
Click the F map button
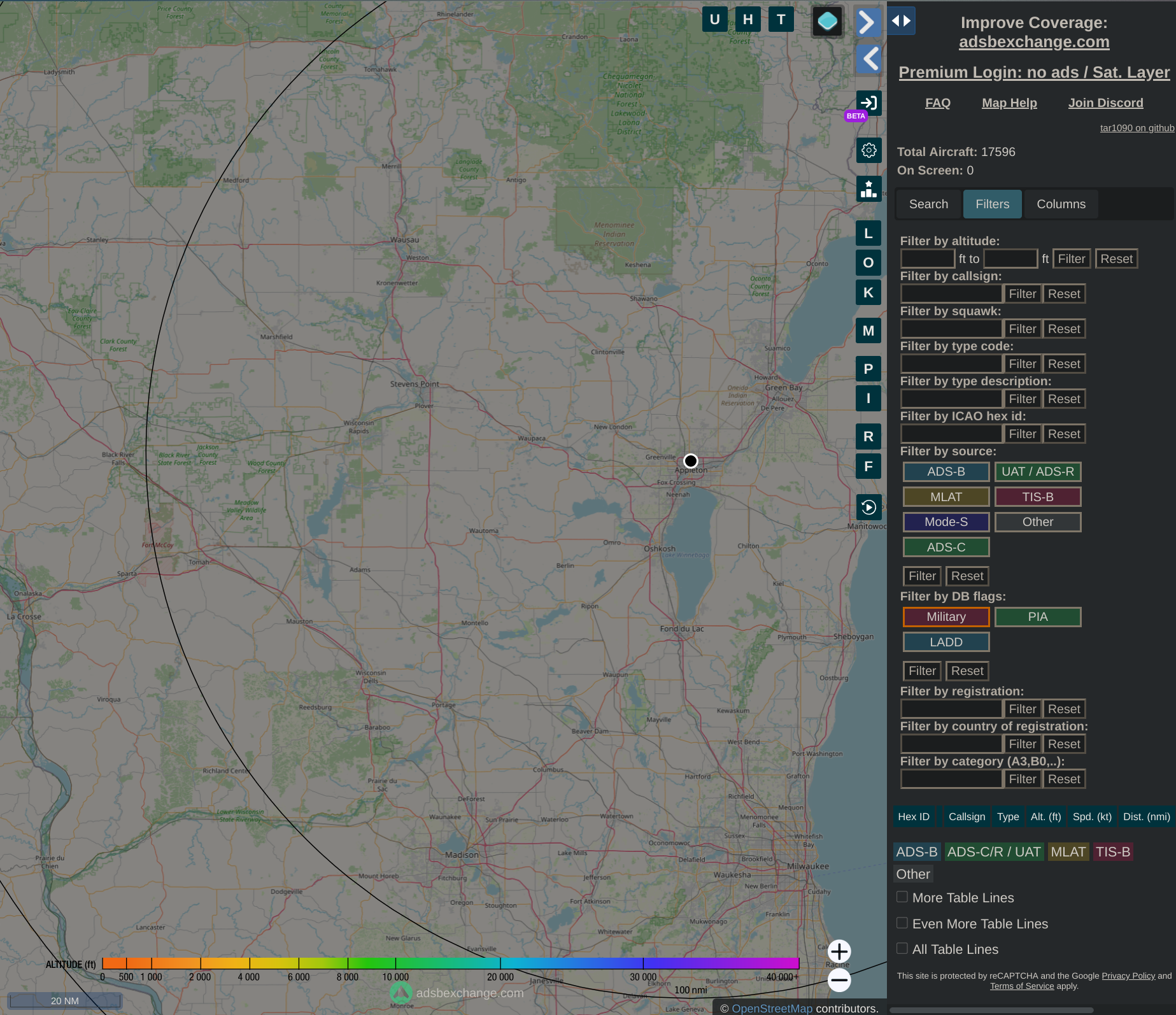pos(868,466)
